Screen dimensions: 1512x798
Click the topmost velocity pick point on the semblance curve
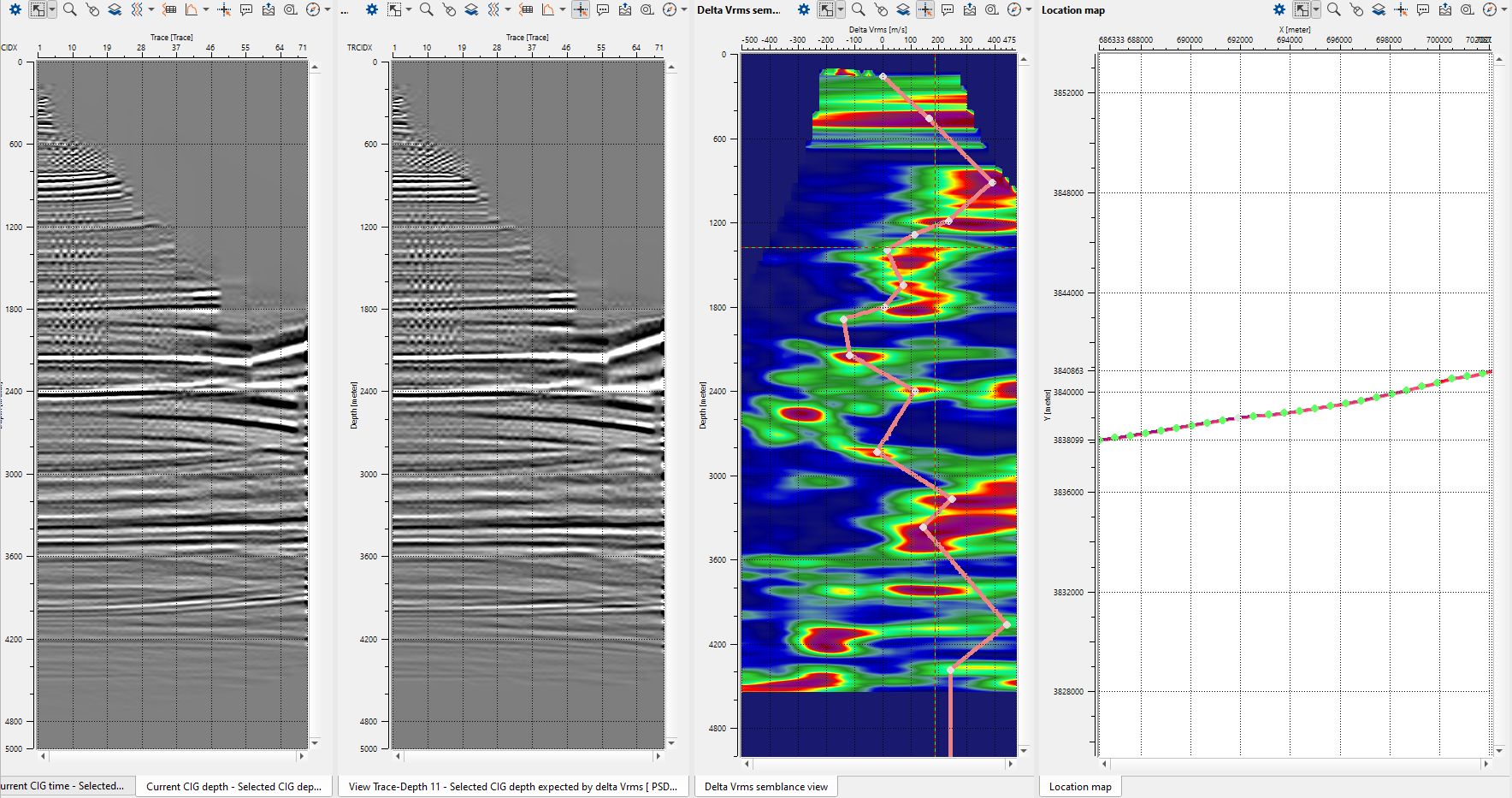coord(883,76)
